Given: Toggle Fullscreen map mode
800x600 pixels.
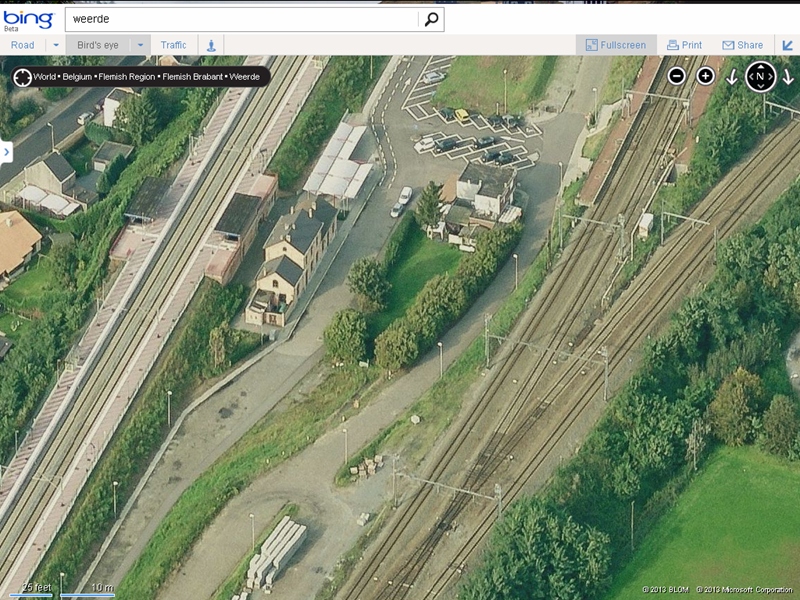Looking at the screenshot, I should coord(616,45).
